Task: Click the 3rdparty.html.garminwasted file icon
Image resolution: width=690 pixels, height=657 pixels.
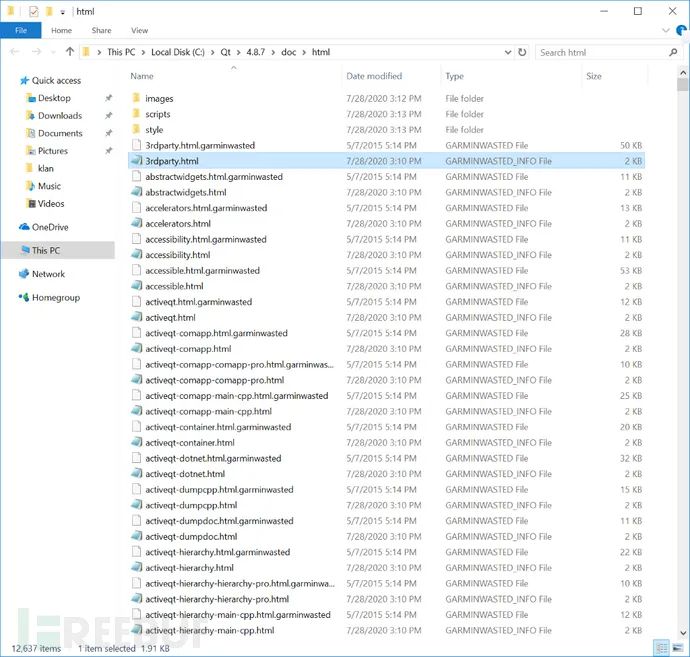Action: coord(136,145)
